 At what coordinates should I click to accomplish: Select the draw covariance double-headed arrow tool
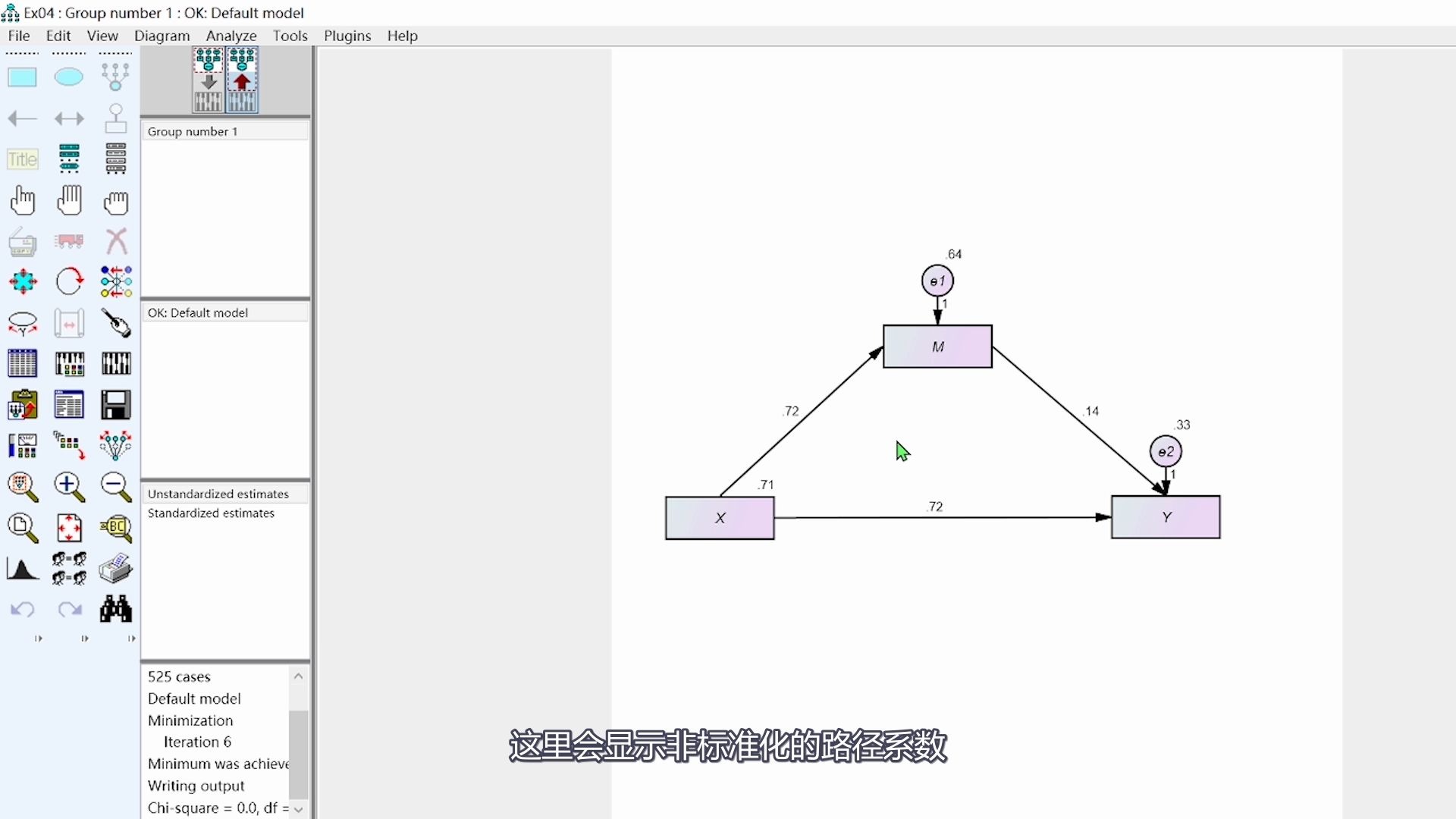coord(69,118)
